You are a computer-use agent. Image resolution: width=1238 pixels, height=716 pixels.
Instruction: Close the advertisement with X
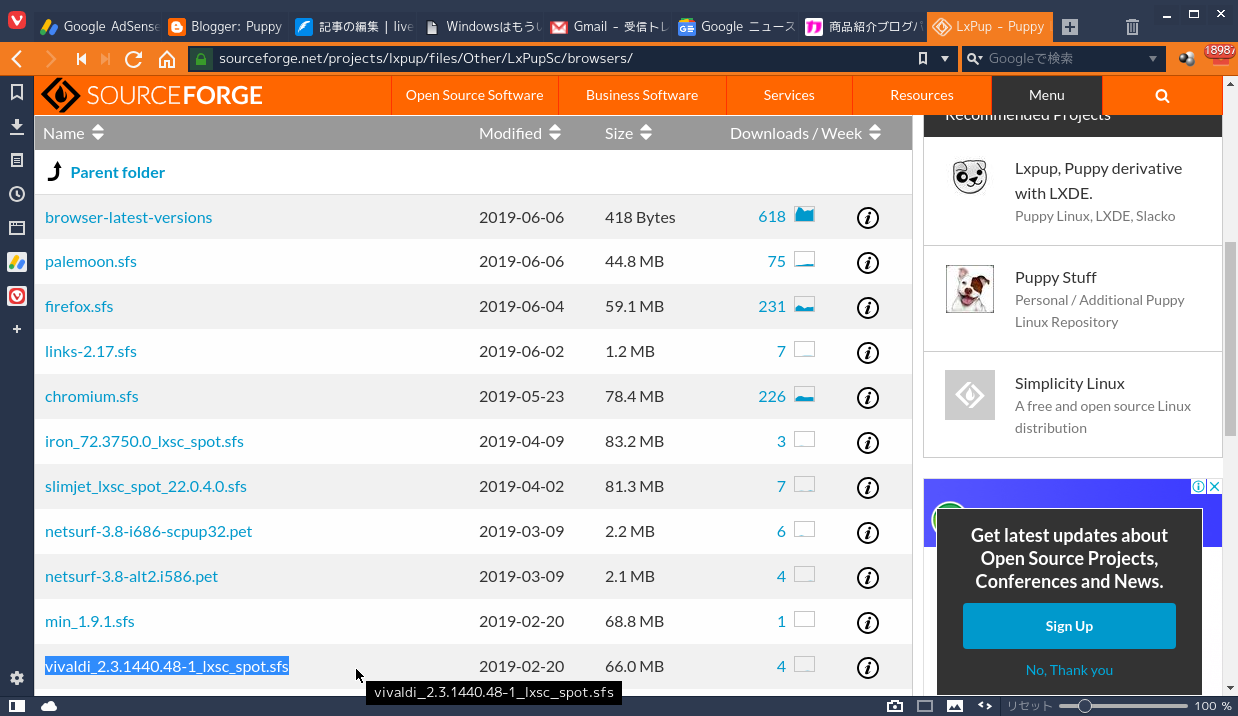[1214, 487]
